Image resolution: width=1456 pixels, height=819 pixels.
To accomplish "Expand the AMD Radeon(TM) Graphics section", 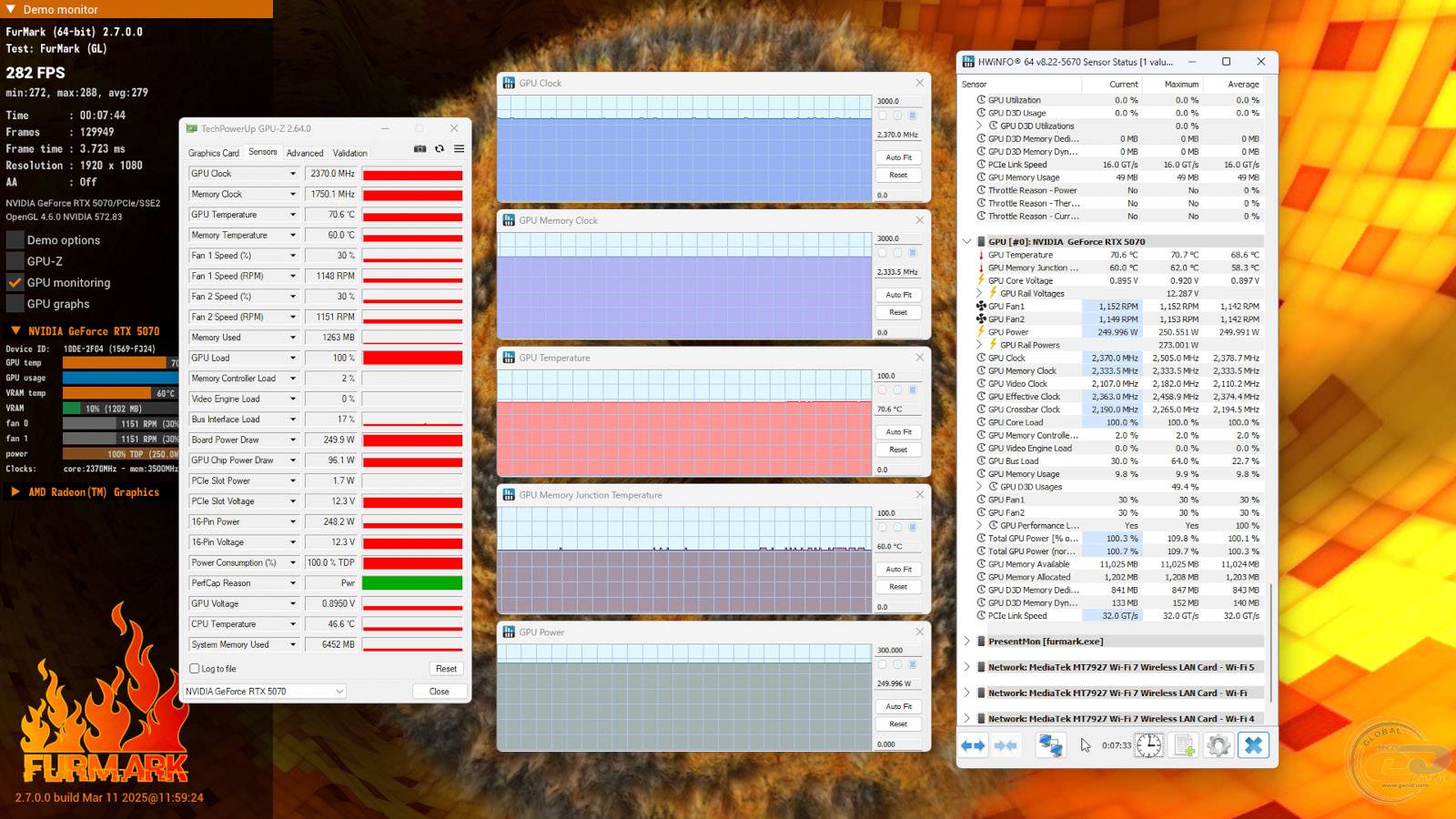I will (15, 492).
